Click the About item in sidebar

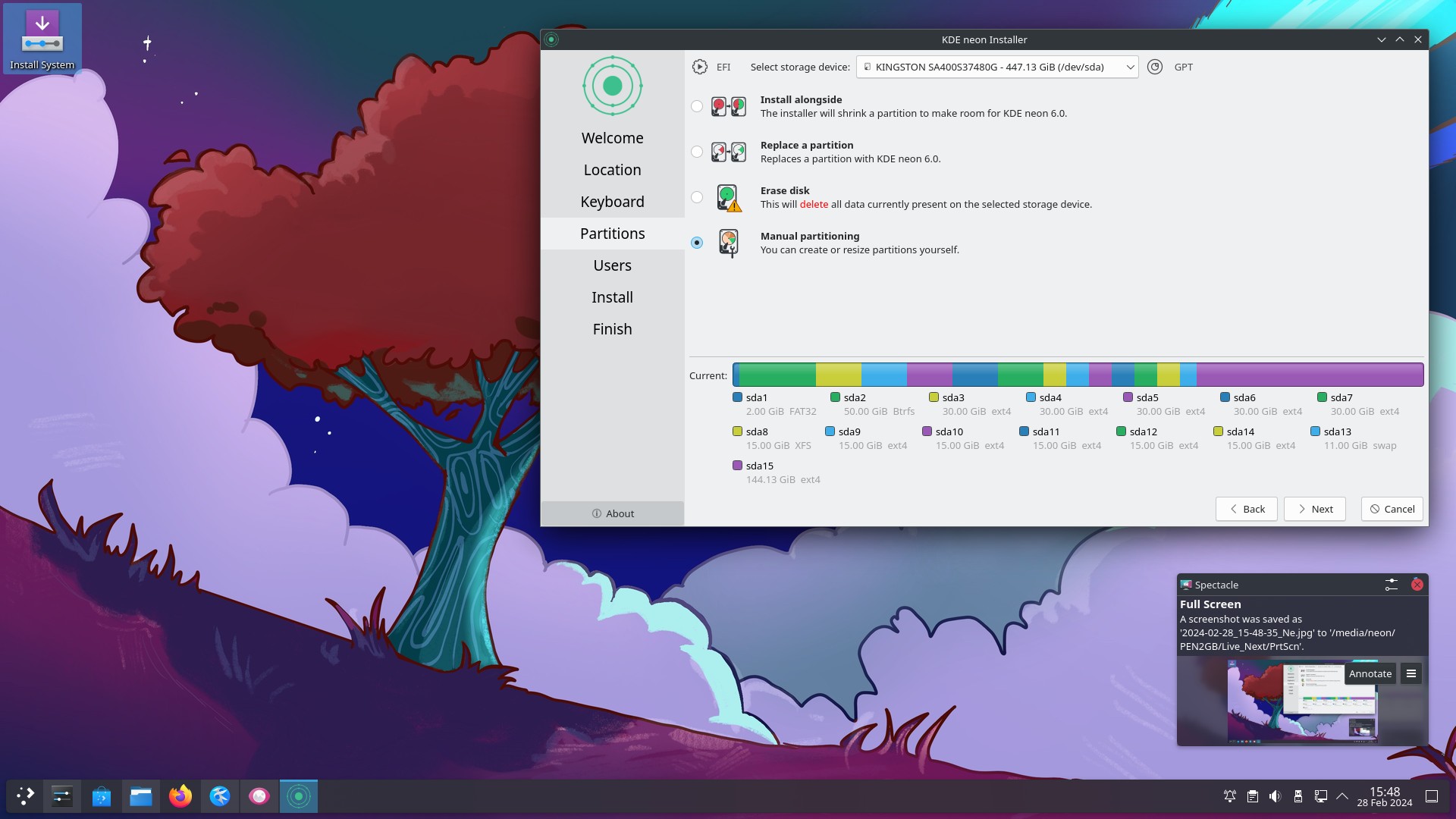(613, 513)
